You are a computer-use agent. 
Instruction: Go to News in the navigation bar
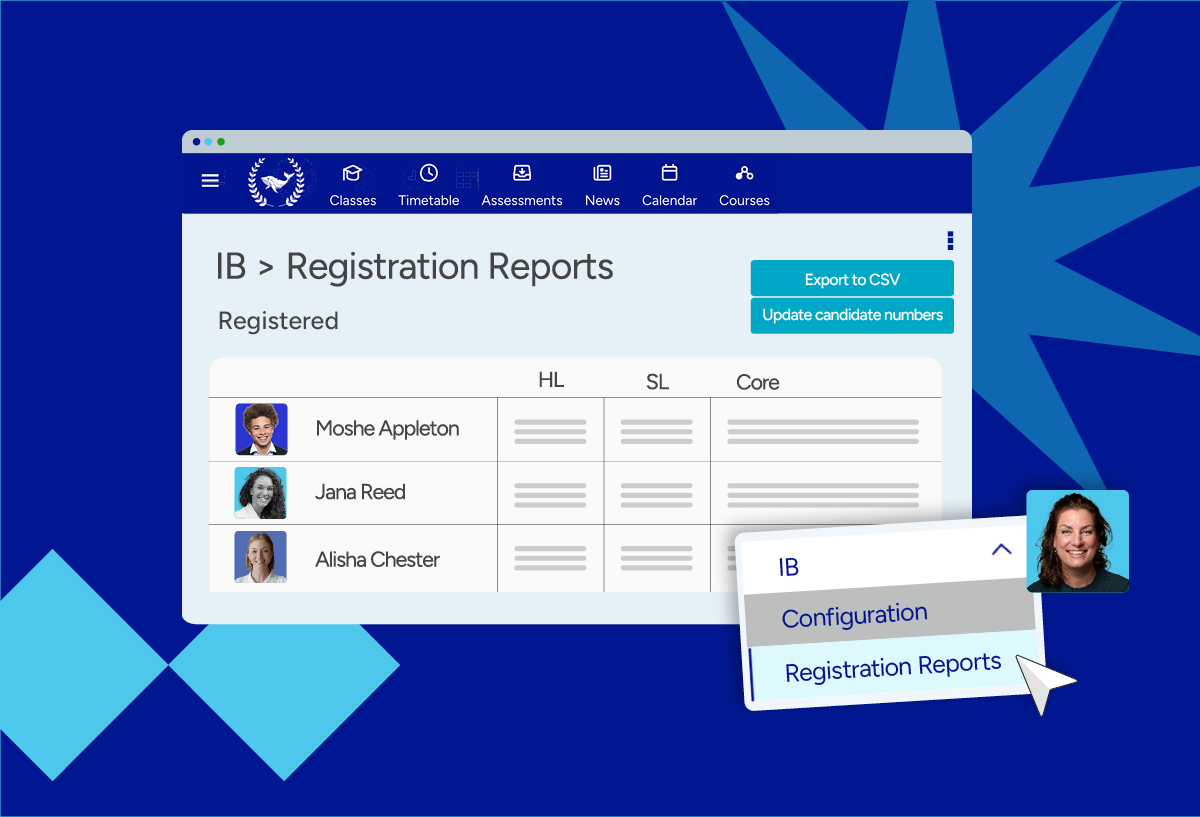tap(602, 185)
